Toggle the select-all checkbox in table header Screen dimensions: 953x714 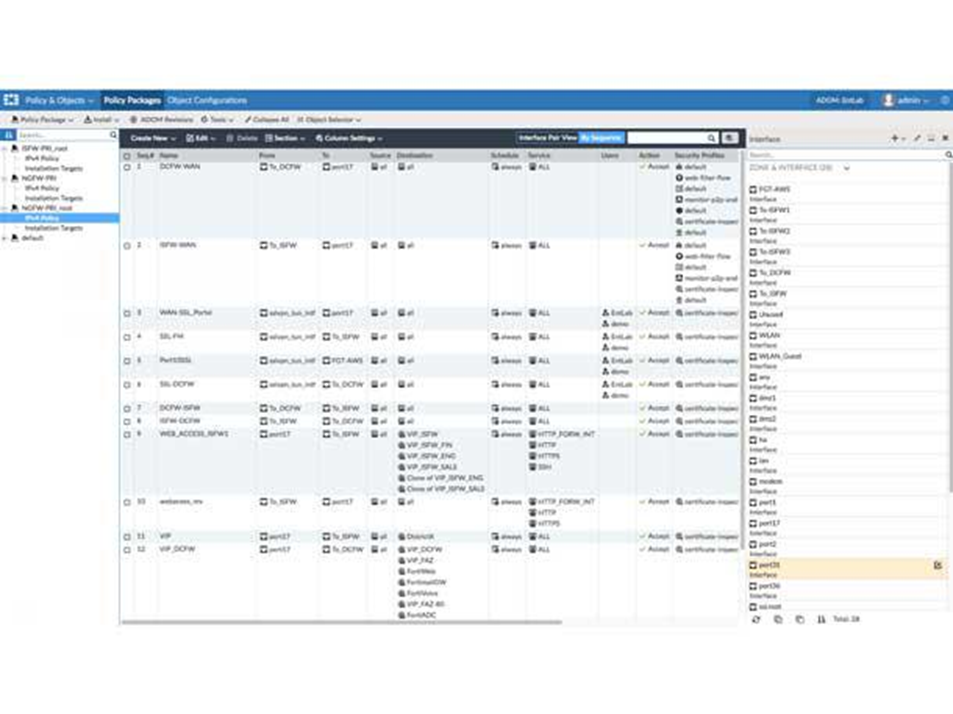(127, 156)
